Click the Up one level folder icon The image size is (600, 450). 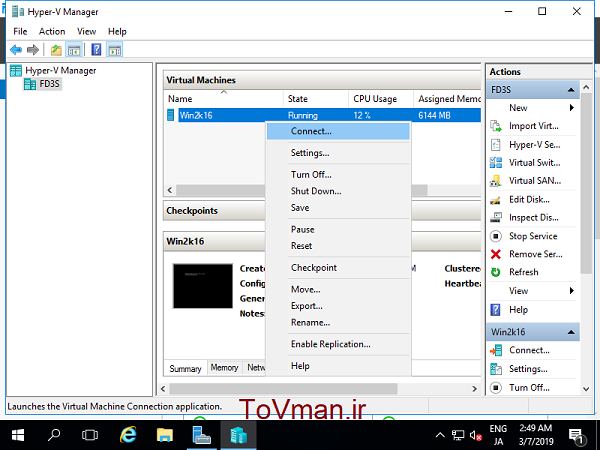click(x=56, y=50)
